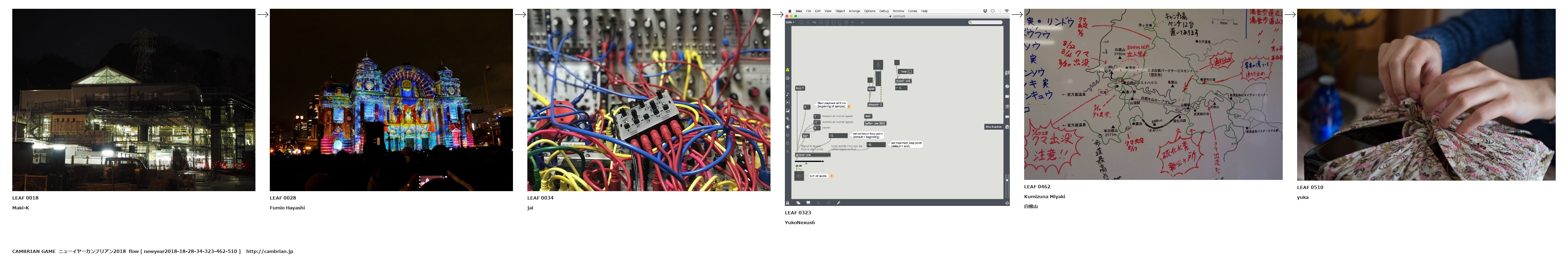Click the camera Show Snapshots icon
This screenshot has height=260, width=1568.
[1007, 126]
